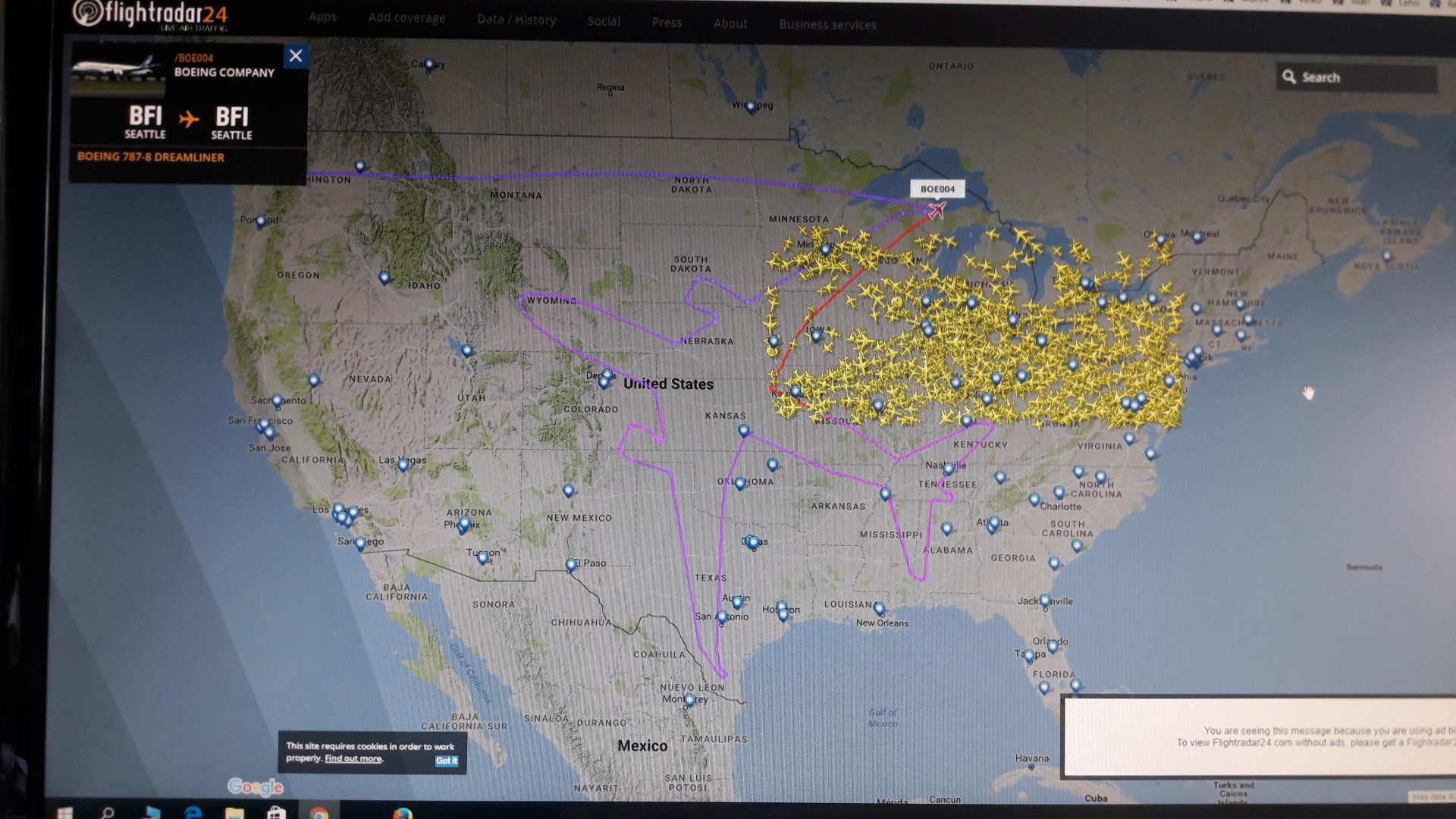Screen dimensions: 1456x819
Task: Select the Sacramento airport pin
Action: coord(277,400)
